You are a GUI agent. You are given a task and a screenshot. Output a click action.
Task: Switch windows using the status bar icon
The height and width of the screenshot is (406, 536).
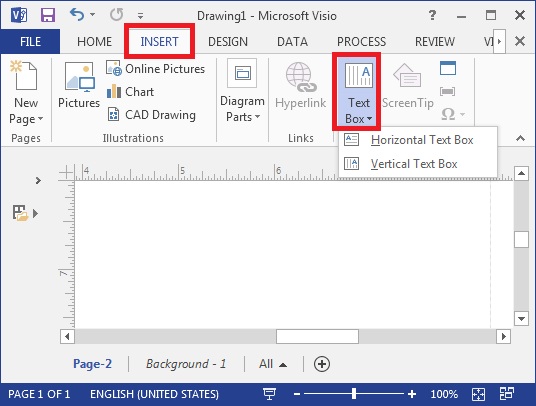506,394
